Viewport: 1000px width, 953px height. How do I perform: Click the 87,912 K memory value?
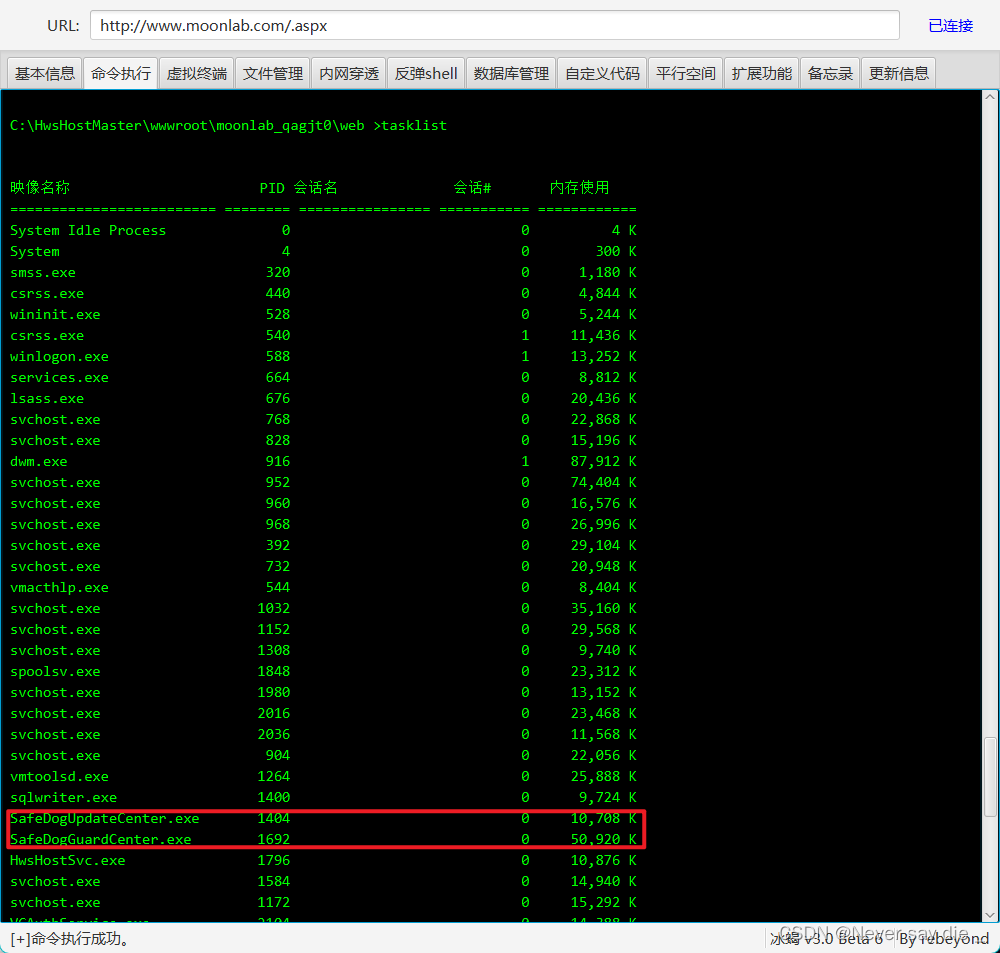603,461
